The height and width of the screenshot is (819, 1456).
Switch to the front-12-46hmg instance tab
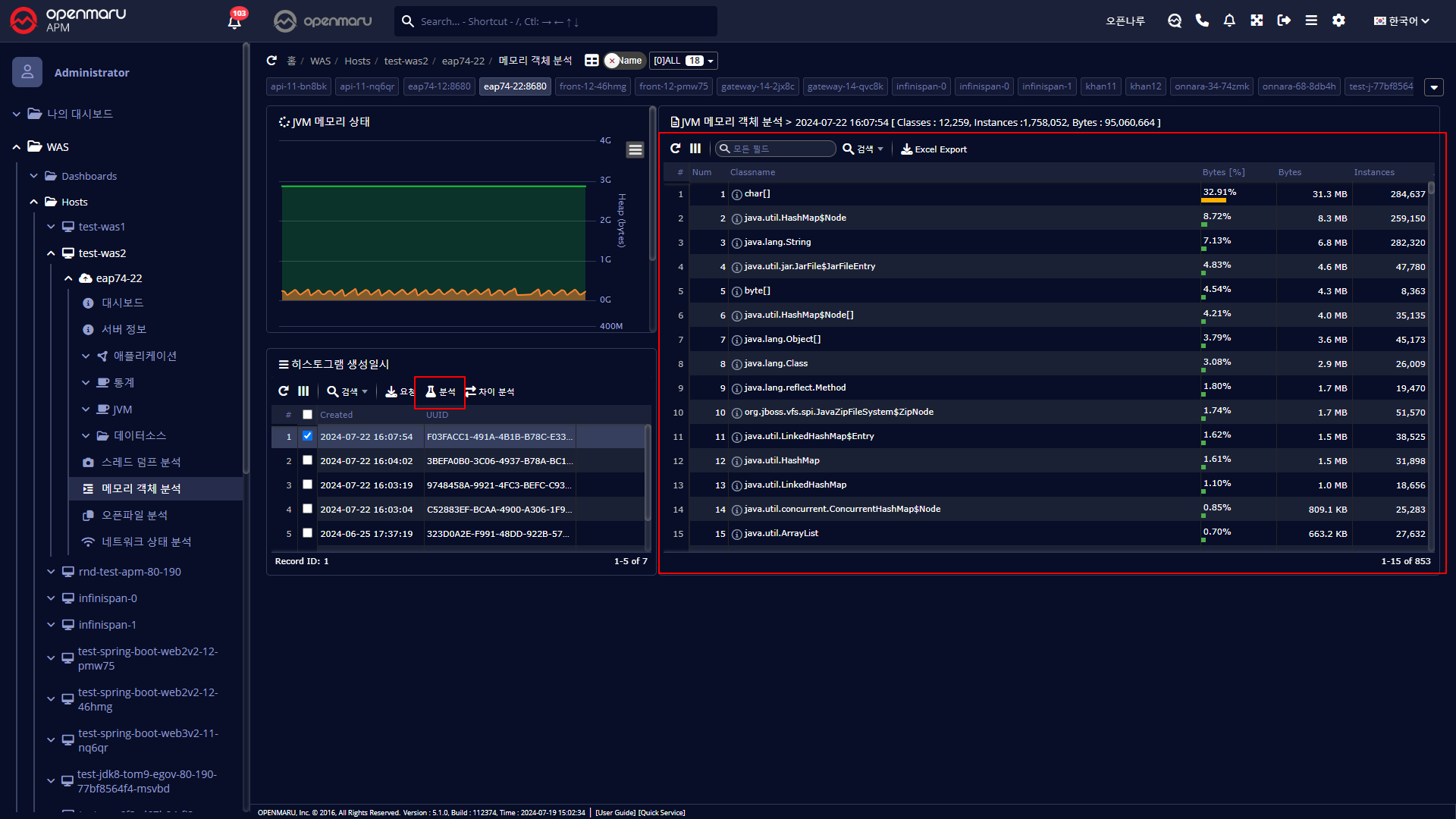tap(592, 86)
